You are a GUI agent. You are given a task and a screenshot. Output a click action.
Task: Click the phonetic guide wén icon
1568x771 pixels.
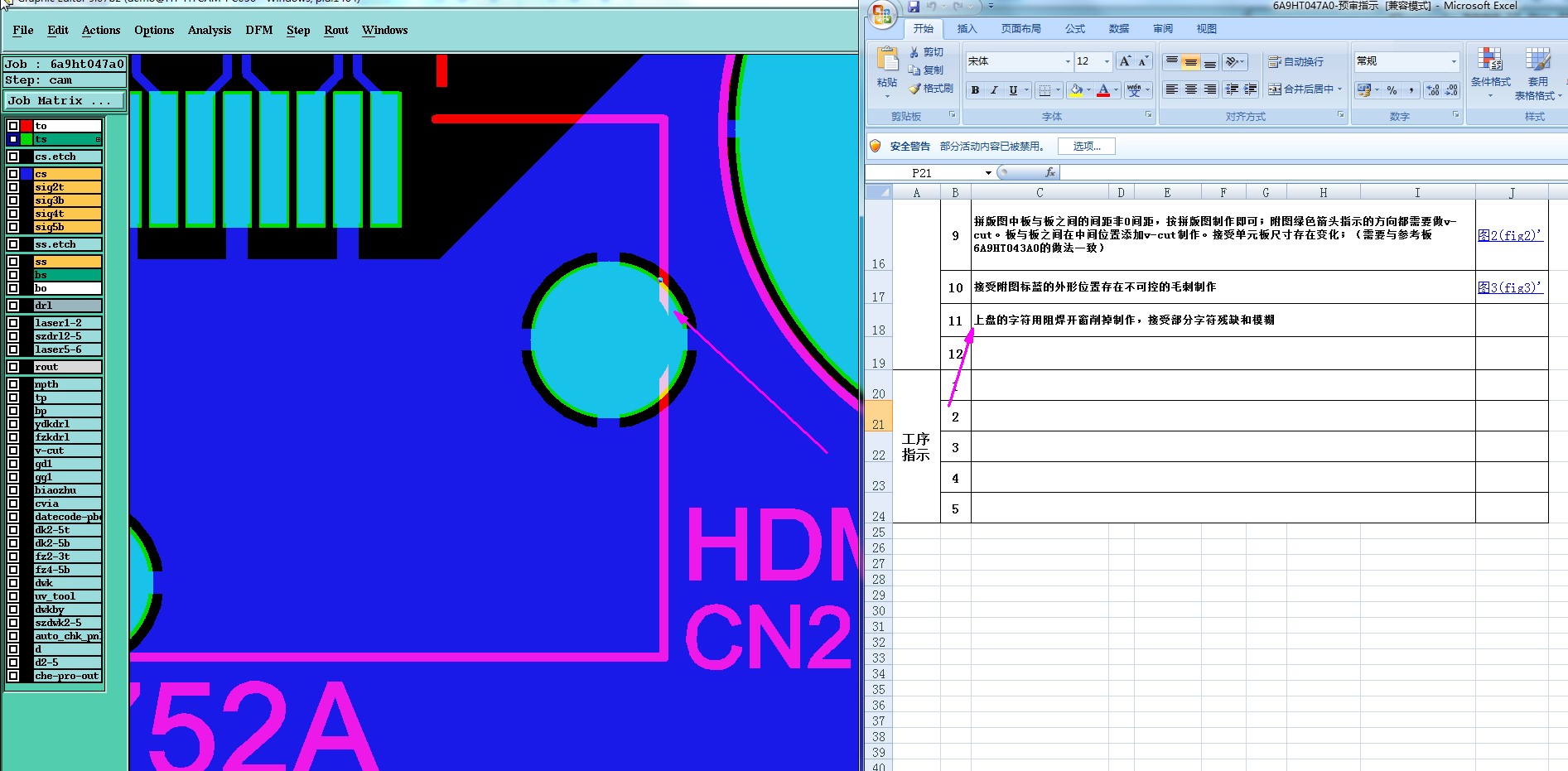[x=1134, y=90]
